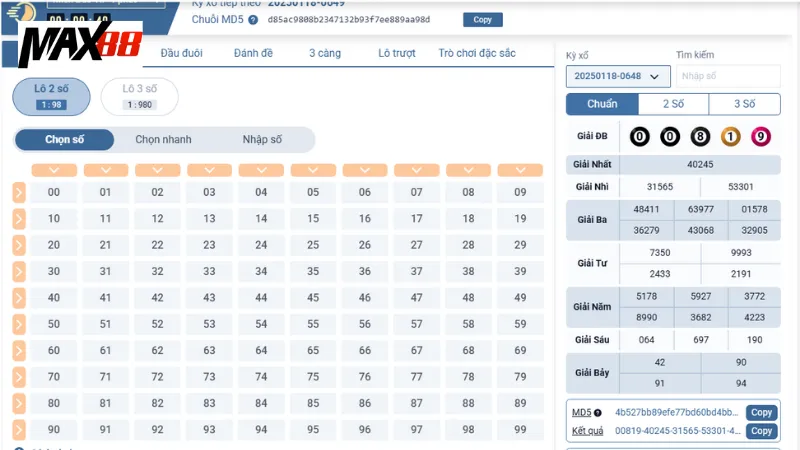Click the orange arrow beside row 90
Image resolution: width=800 pixels, height=450 pixels.
pyautogui.click(x=19, y=429)
